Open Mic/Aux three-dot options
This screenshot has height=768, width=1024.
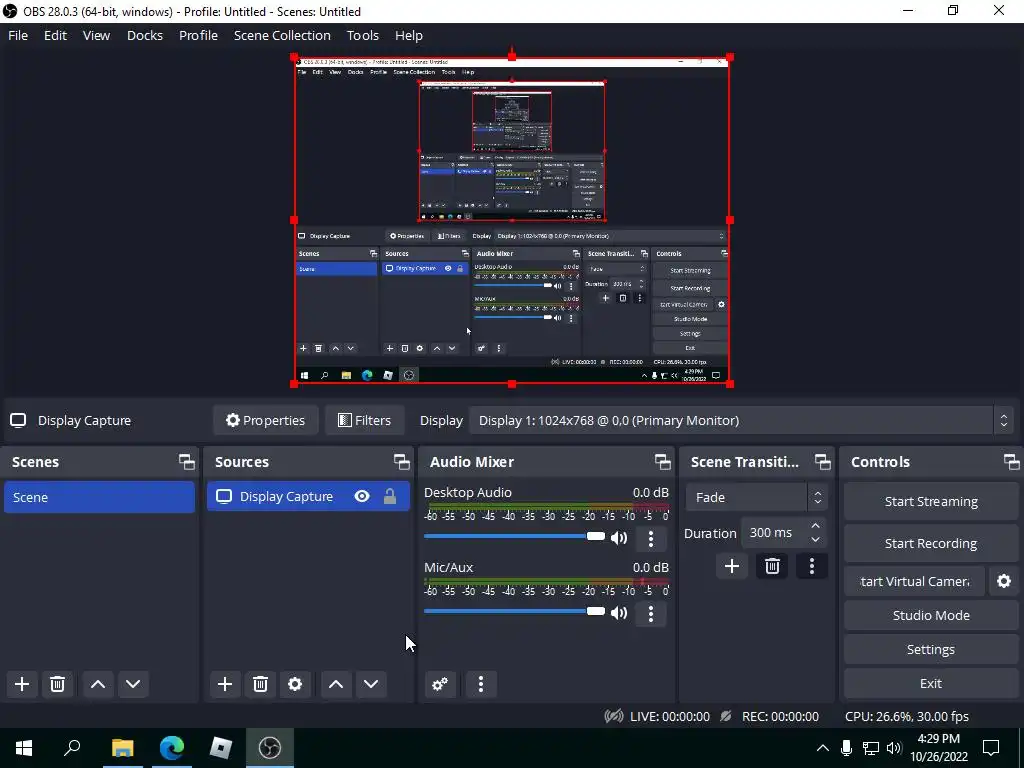(x=650, y=613)
